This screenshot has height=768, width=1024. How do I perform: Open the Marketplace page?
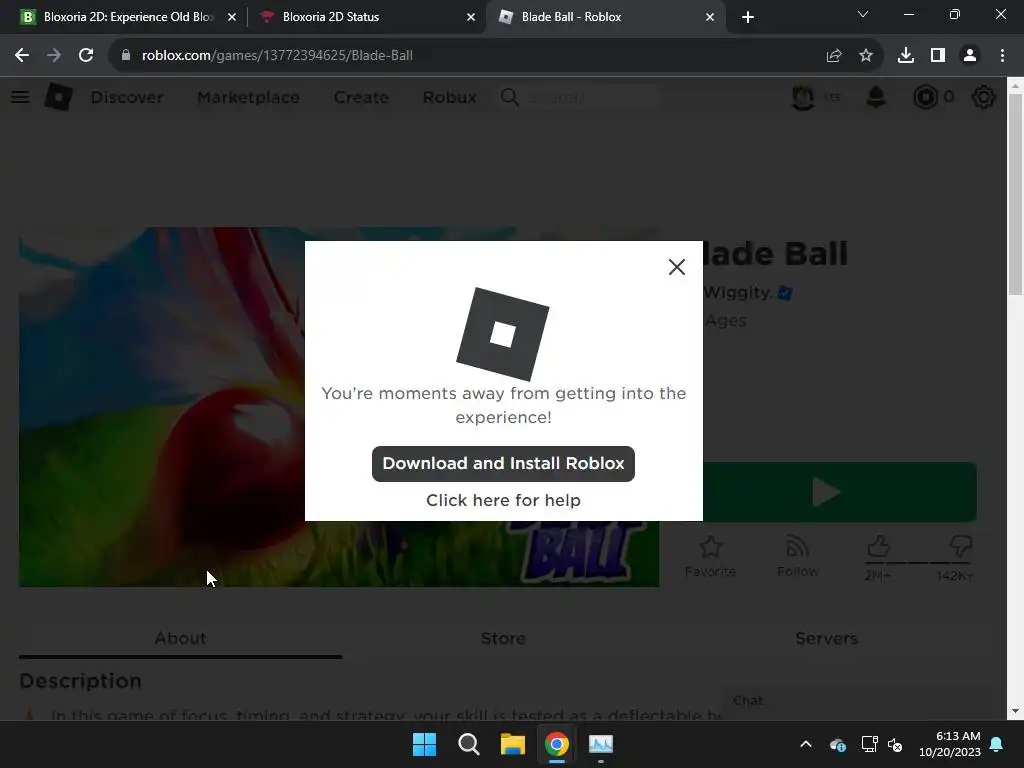248,97
